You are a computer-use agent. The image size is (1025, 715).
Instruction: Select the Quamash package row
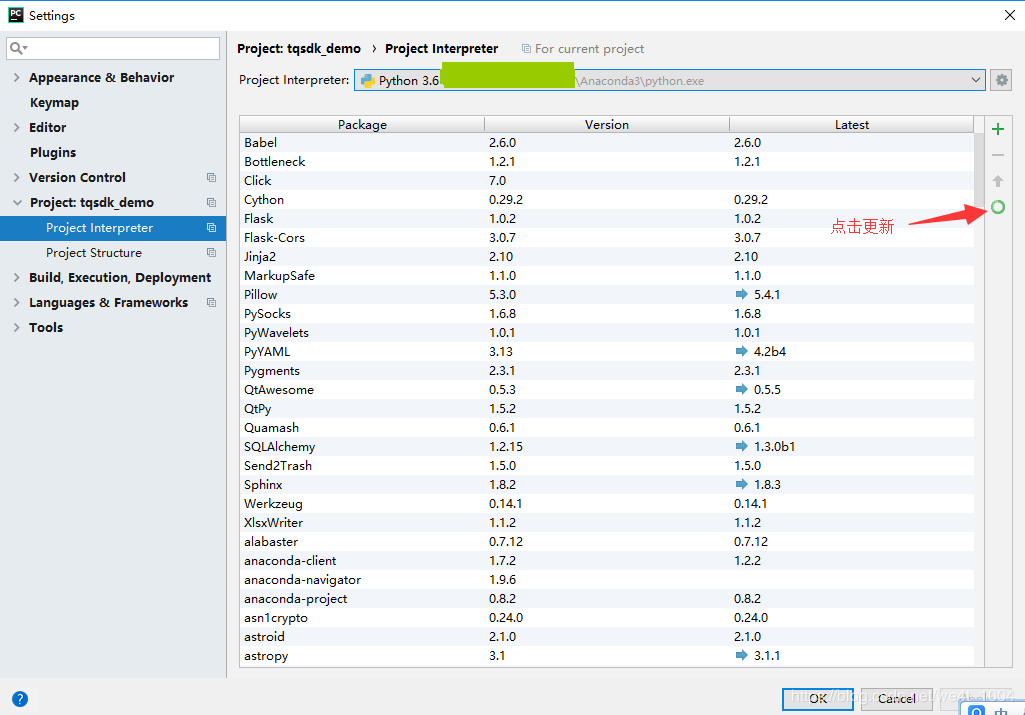[x=607, y=427]
